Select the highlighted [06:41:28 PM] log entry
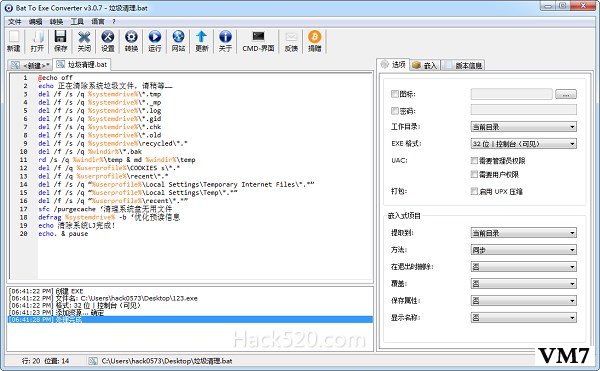Viewport: 600px width, 371px height. [x=190, y=319]
